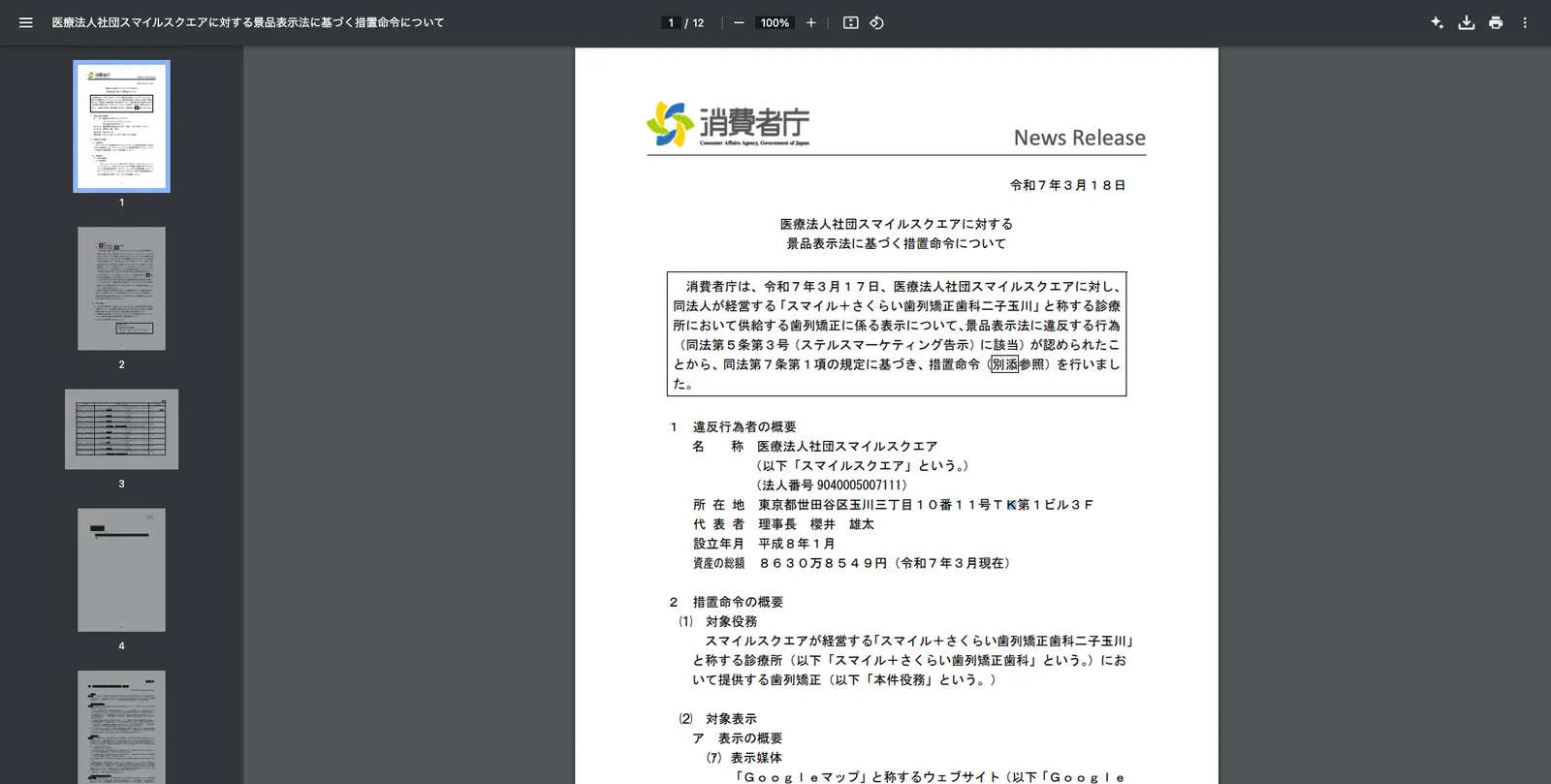Click the page number input field

coord(671,22)
